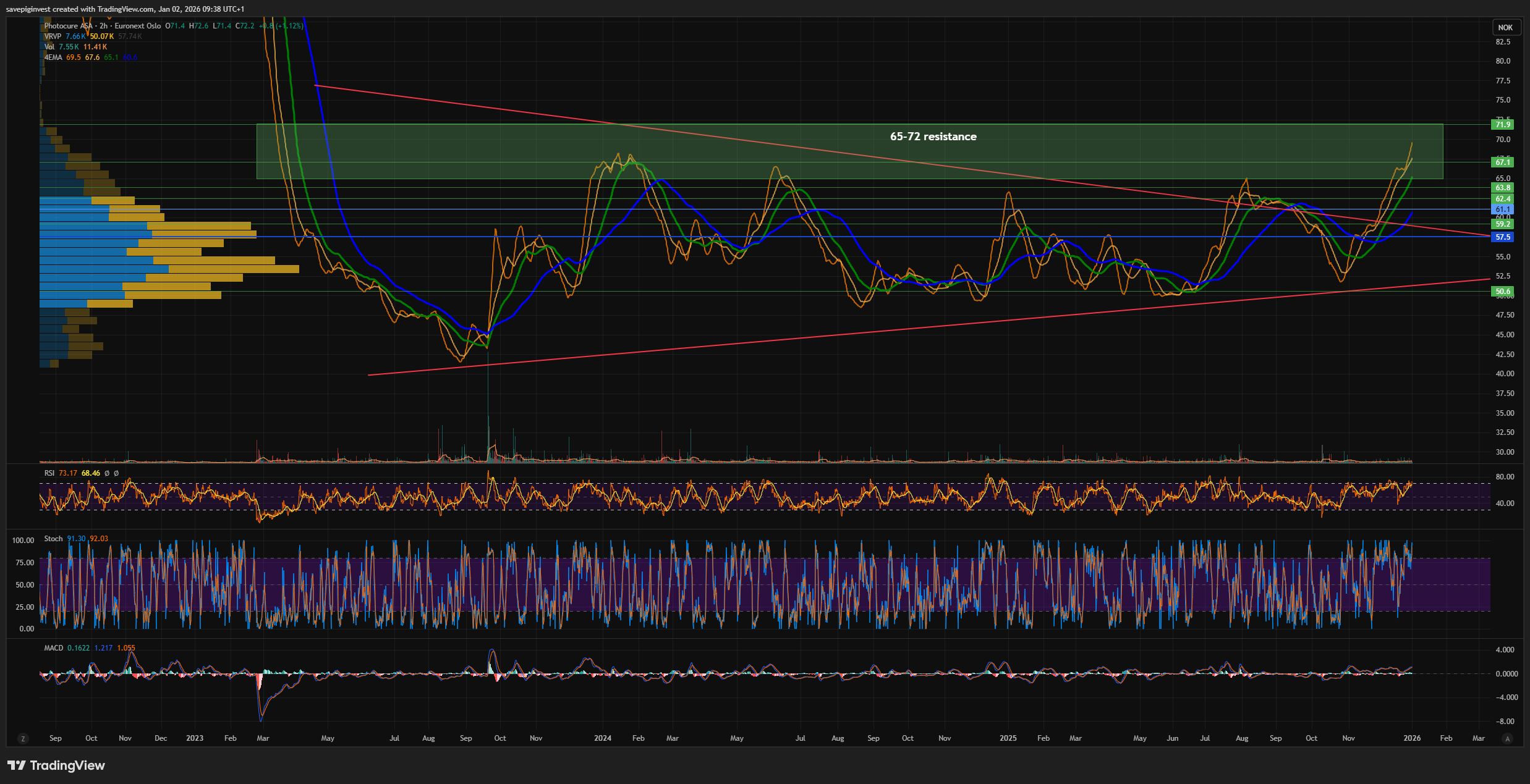This screenshot has width=1530, height=784.
Task: Click the Photocure ASA symbol title
Action: [68, 26]
